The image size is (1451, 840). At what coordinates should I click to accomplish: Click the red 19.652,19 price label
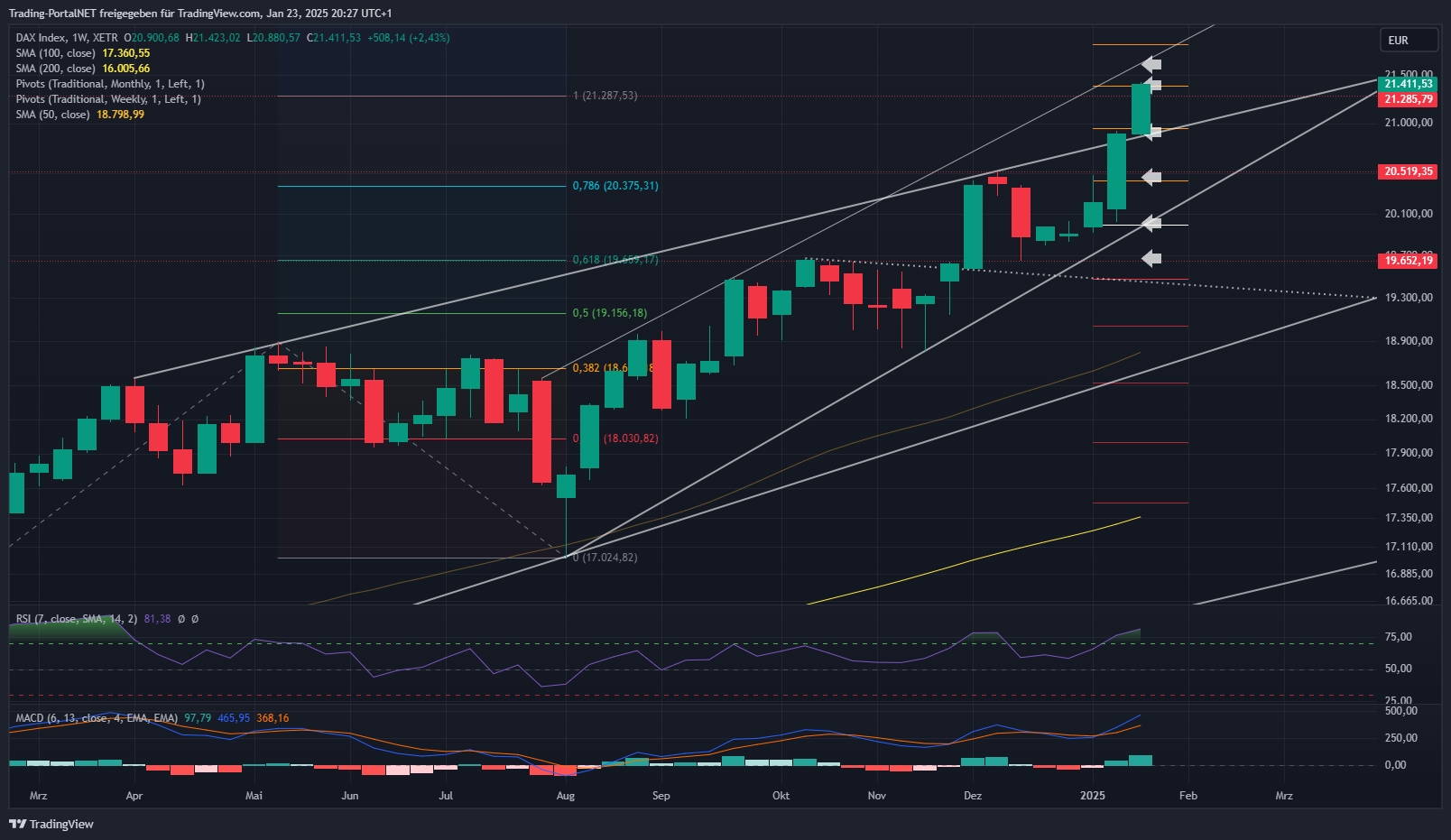click(1408, 261)
